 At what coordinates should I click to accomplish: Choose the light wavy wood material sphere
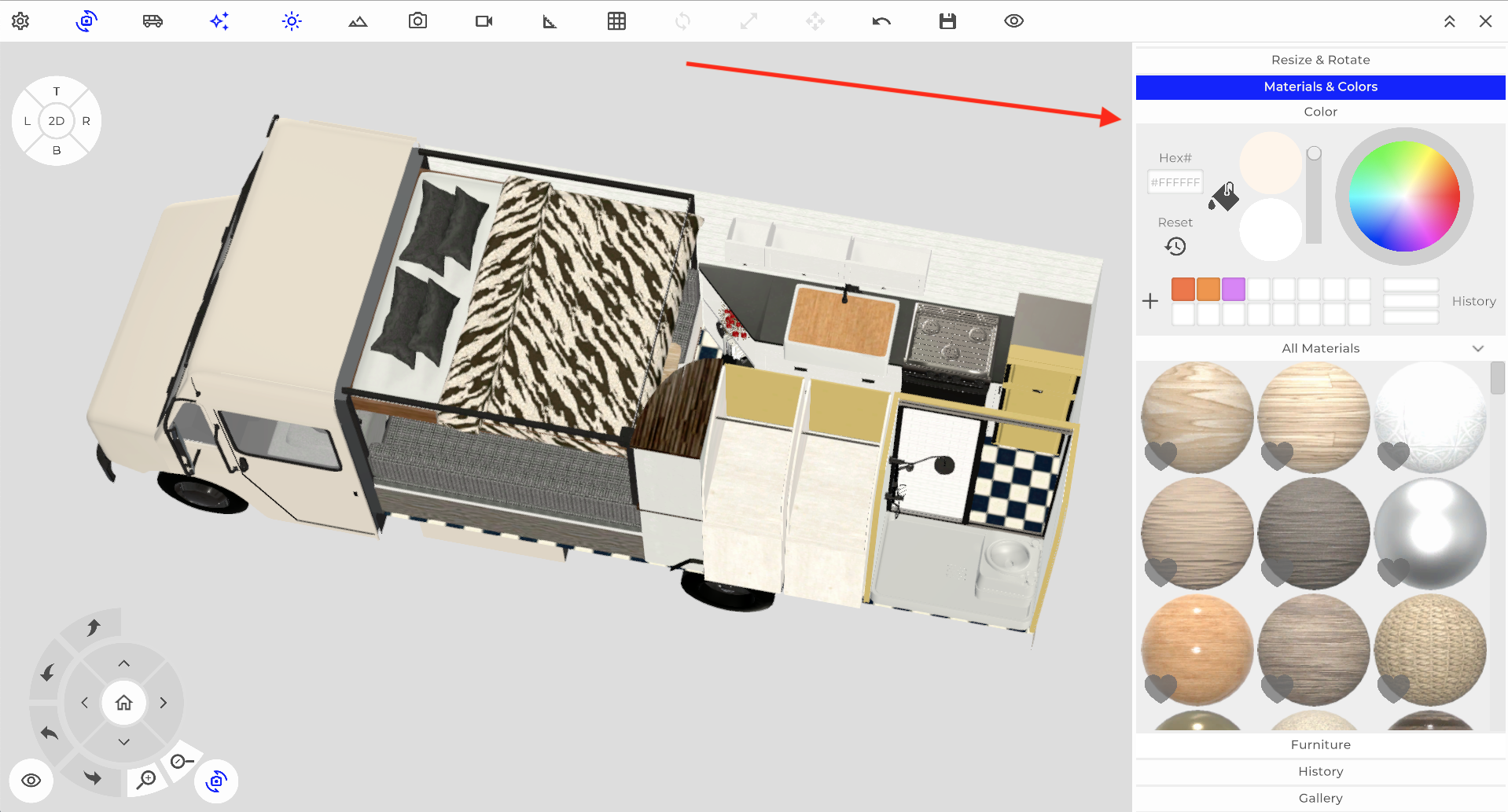pyautogui.click(x=1197, y=417)
